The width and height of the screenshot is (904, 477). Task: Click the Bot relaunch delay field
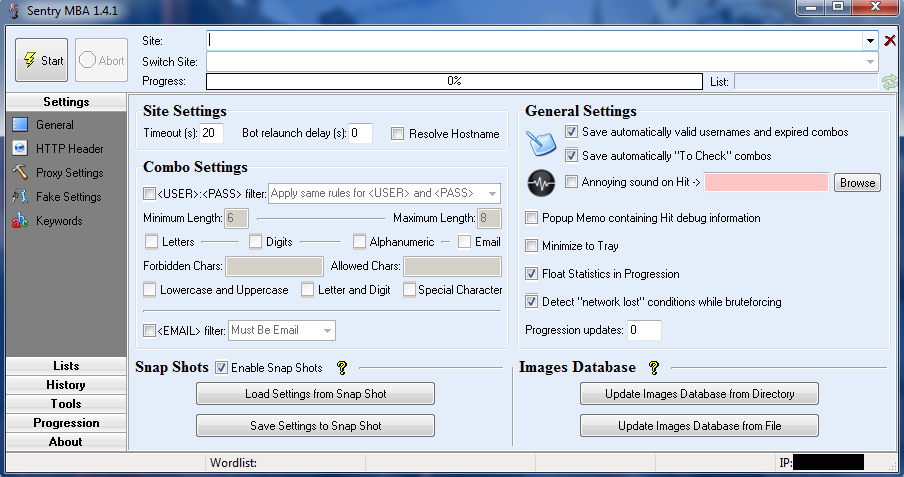tap(360, 133)
